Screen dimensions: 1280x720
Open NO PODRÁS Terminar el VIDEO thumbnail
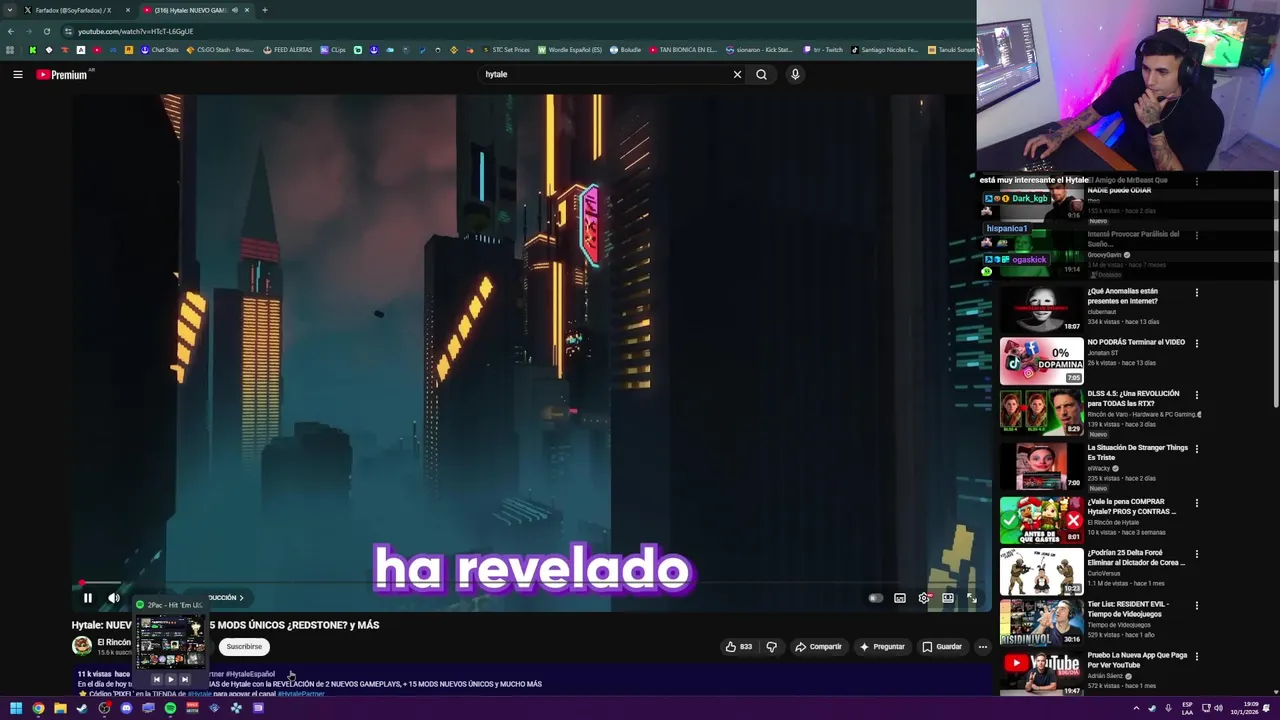1041,361
